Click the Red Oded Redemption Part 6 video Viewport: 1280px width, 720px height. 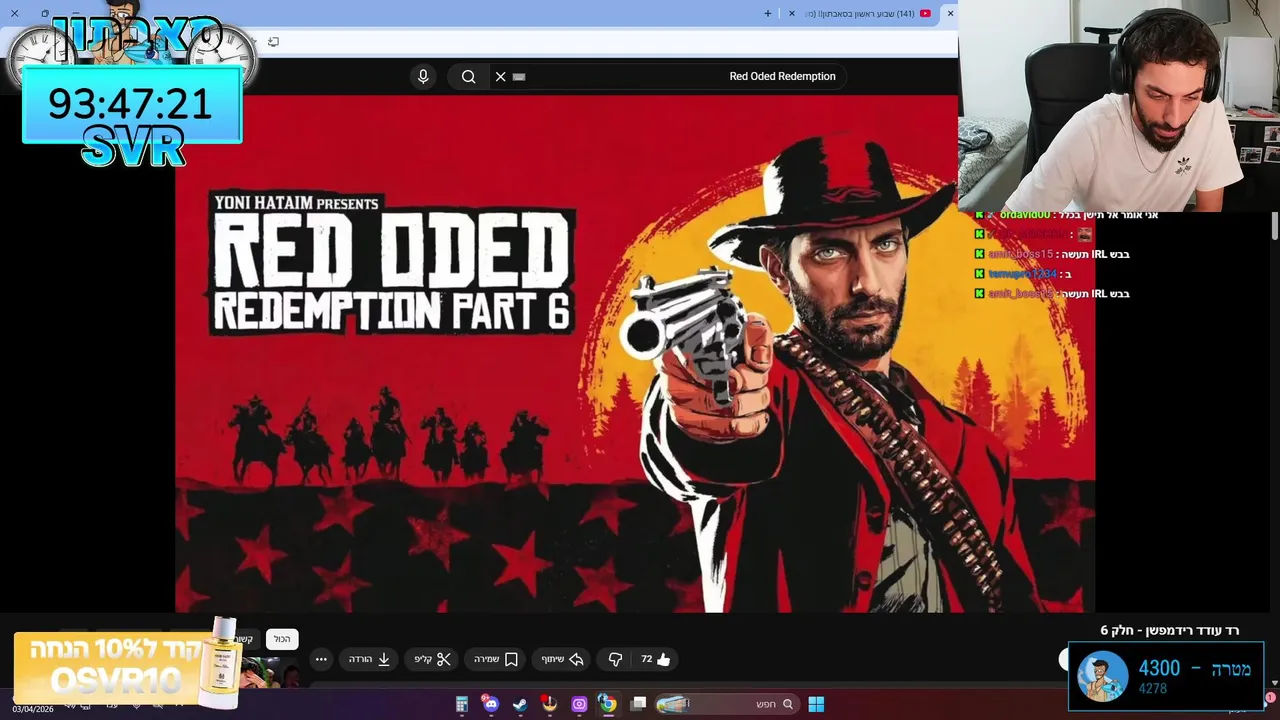(635, 353)
